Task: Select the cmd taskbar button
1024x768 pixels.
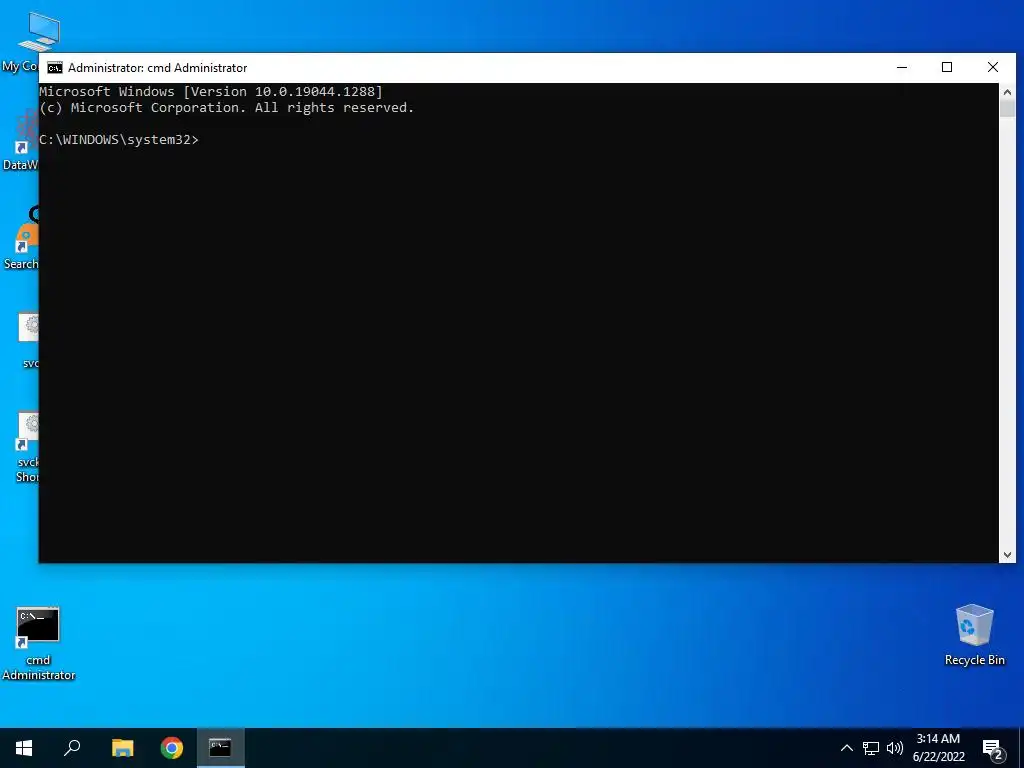Action: pyautogui.click(x=221, y=748)
